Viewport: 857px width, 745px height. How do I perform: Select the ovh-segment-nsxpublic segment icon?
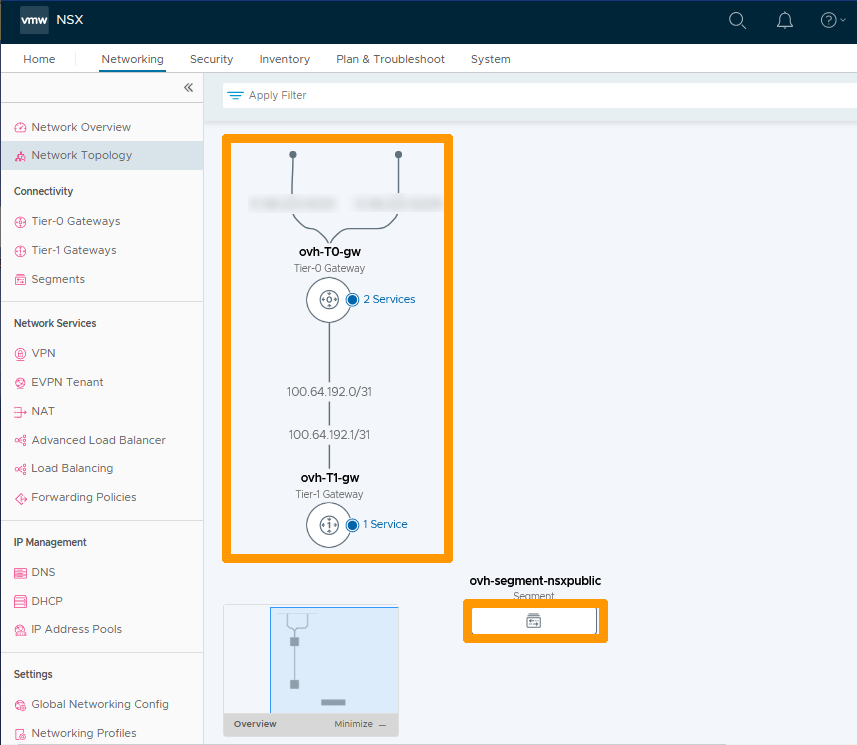click(534, 621)
